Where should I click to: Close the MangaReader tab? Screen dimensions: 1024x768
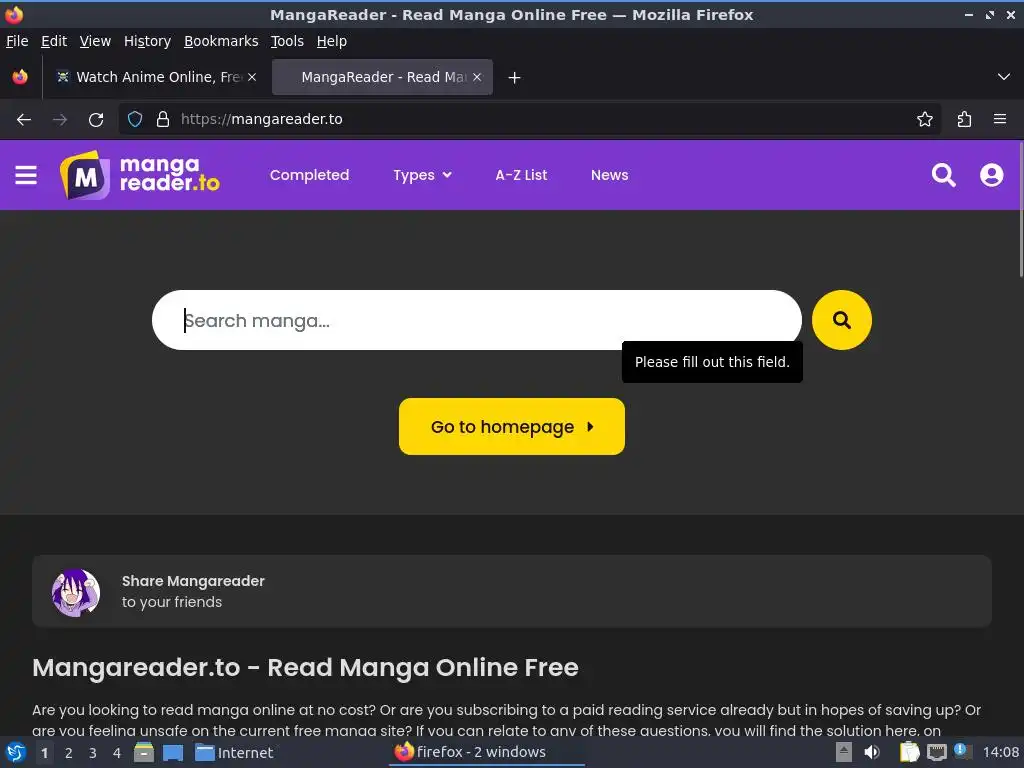[x=477, y=77]
